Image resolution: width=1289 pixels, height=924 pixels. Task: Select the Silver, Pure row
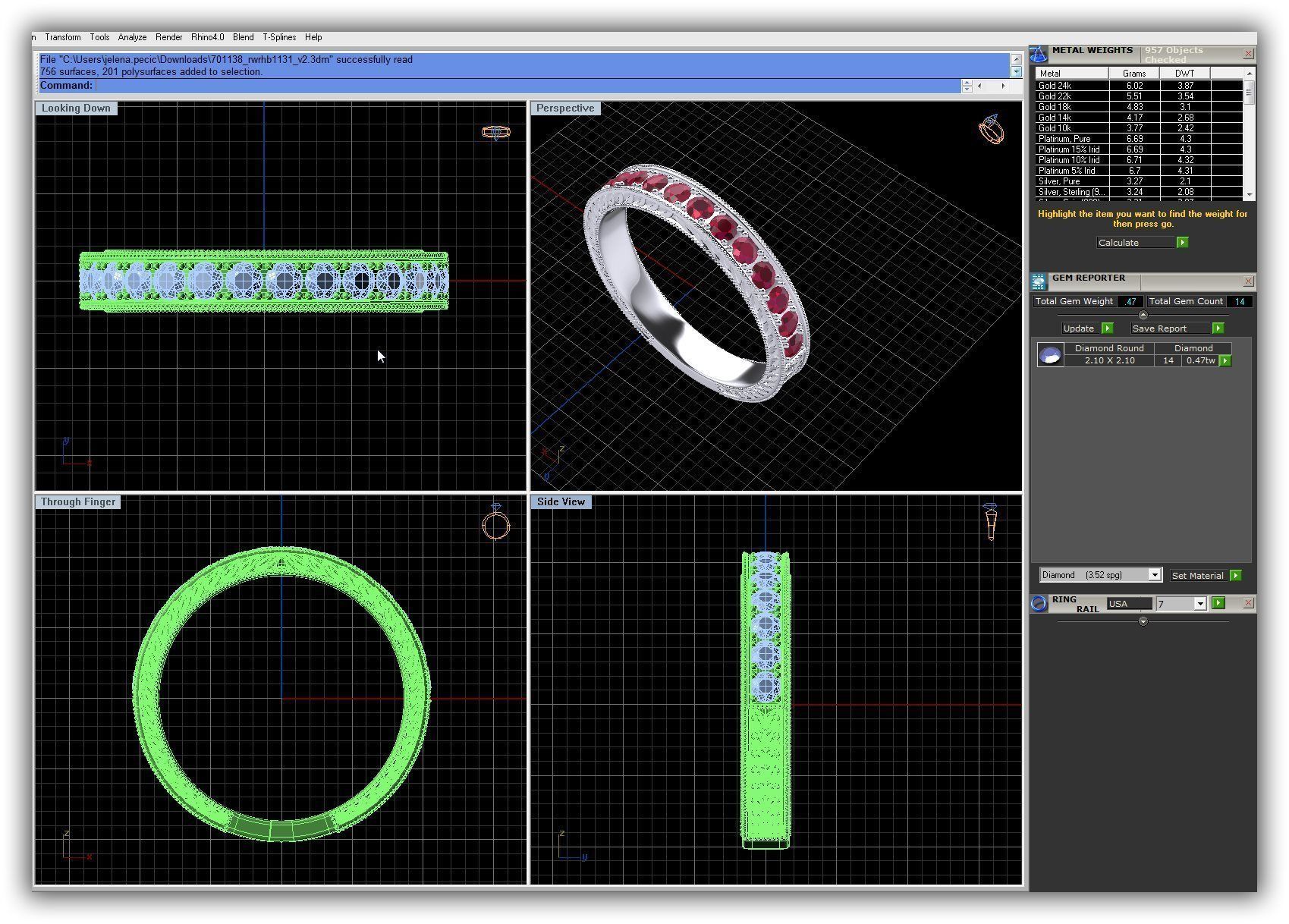1139,181
